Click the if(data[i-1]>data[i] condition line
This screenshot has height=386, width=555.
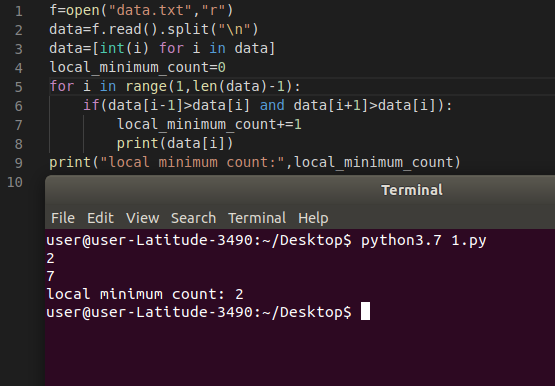click(268, 105)
